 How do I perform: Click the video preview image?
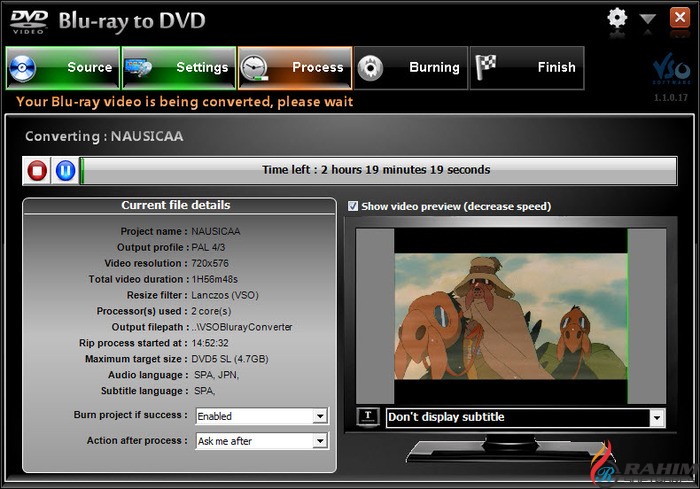click(511, 317)
